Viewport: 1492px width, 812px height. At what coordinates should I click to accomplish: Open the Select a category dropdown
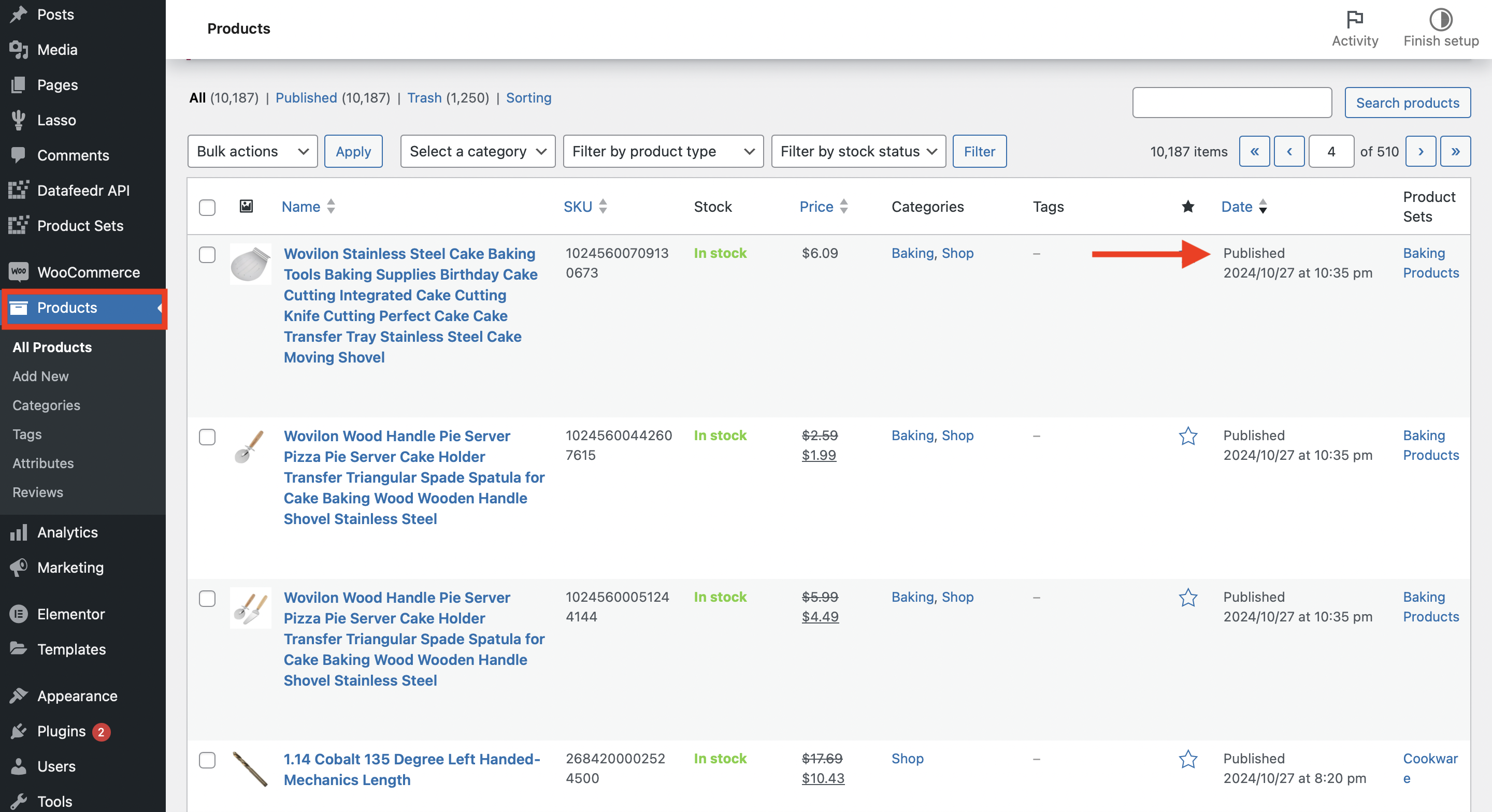(x=478, y=151)
